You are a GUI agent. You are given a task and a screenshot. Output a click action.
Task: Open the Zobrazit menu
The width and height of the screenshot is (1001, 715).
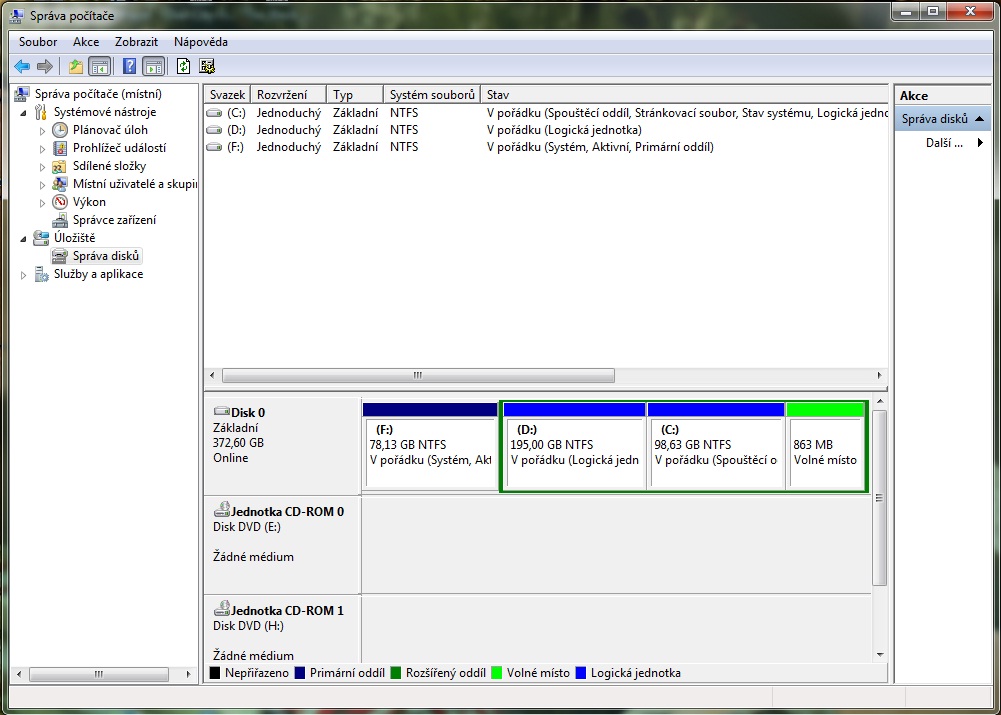click(x=137, y=42)
